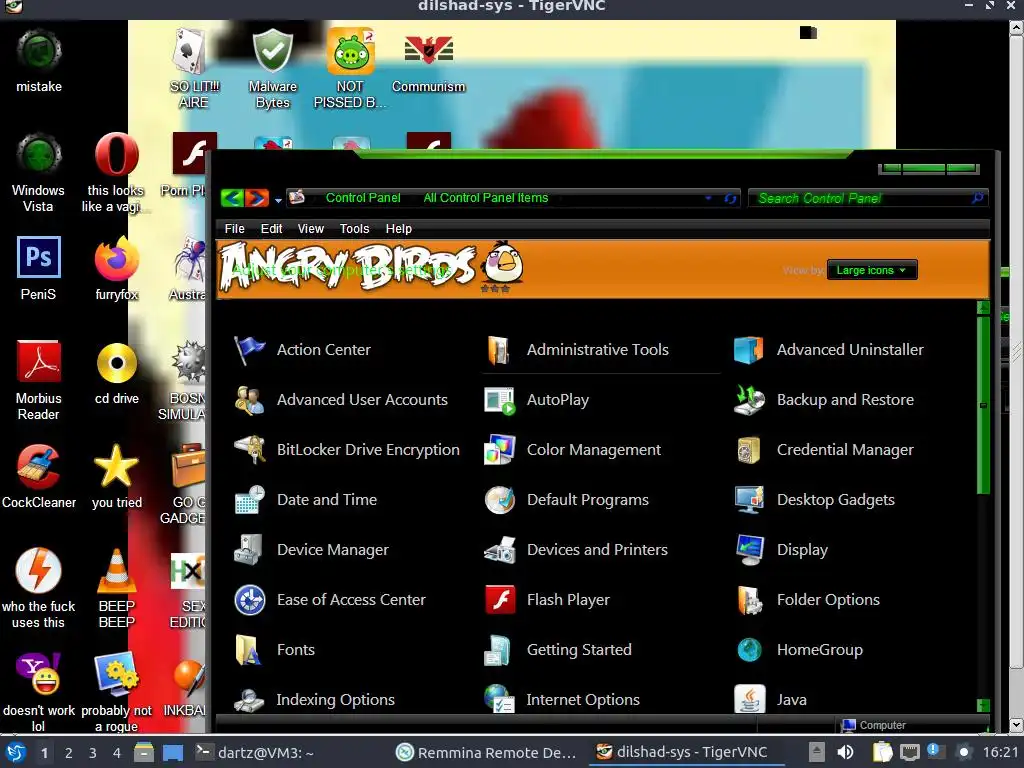1024x768 pixels.
Task: Open the View menu
Action: click(x=311, y=229)
